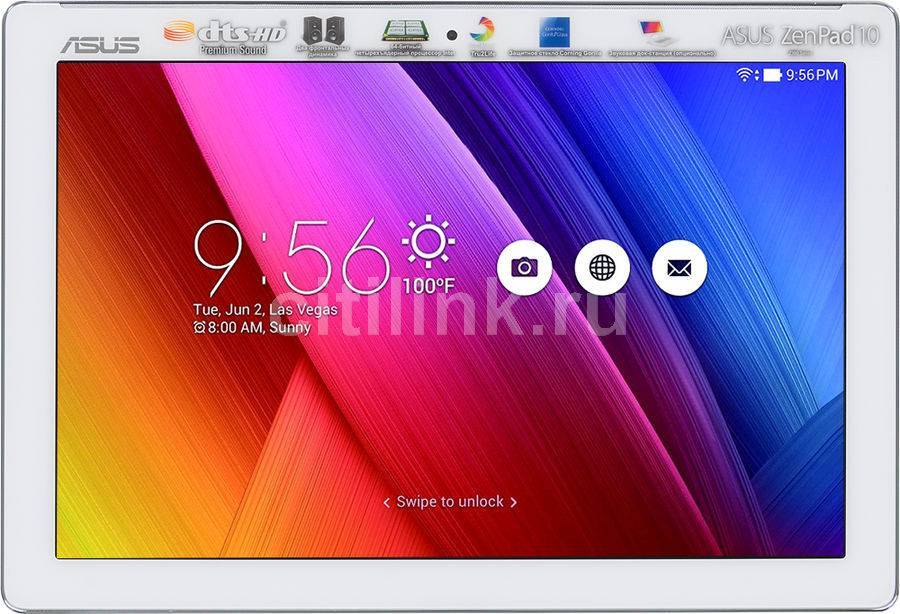Click the ASUS logo on the bezel
This screenshot has width=900, height=614.
pyautogui.click(x=100, y=45)
